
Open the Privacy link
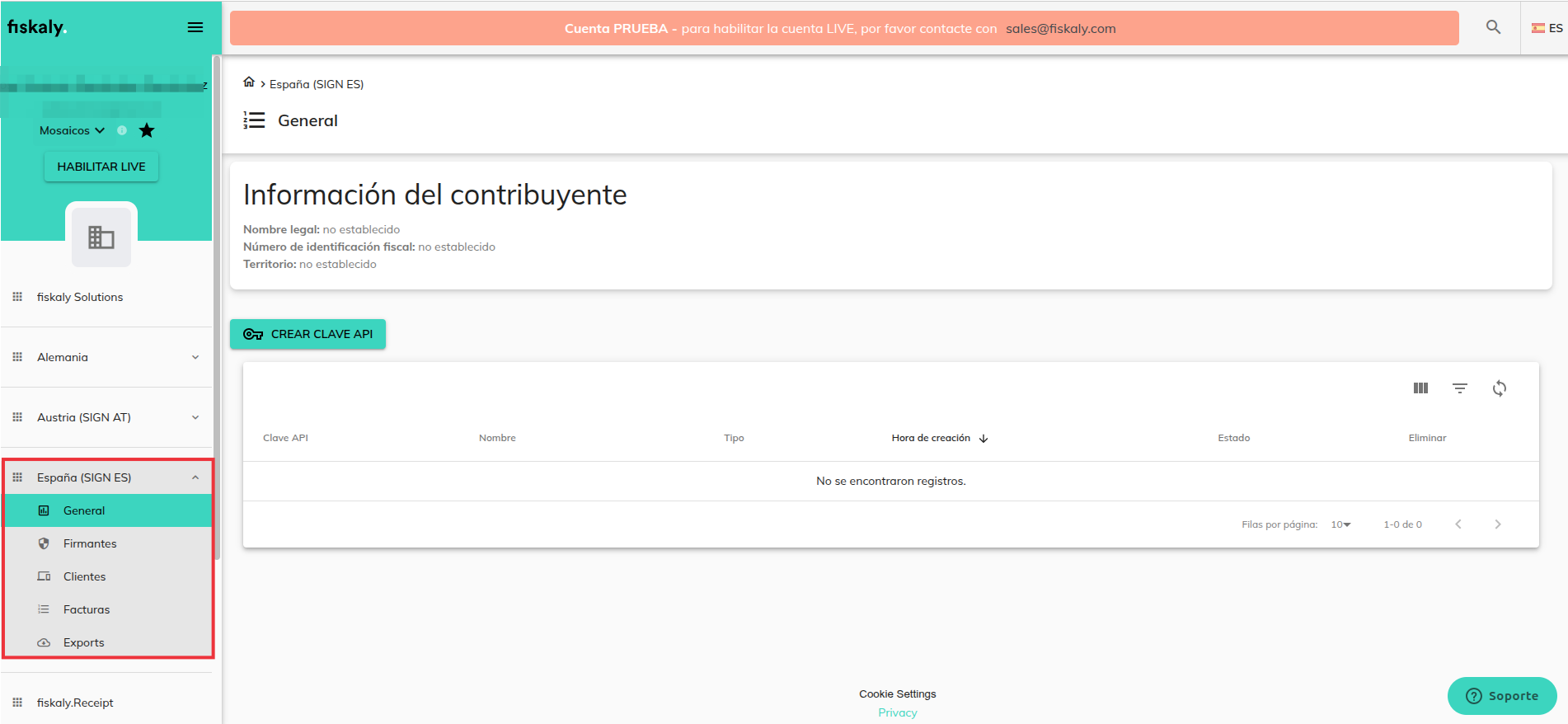pos(898,713)
